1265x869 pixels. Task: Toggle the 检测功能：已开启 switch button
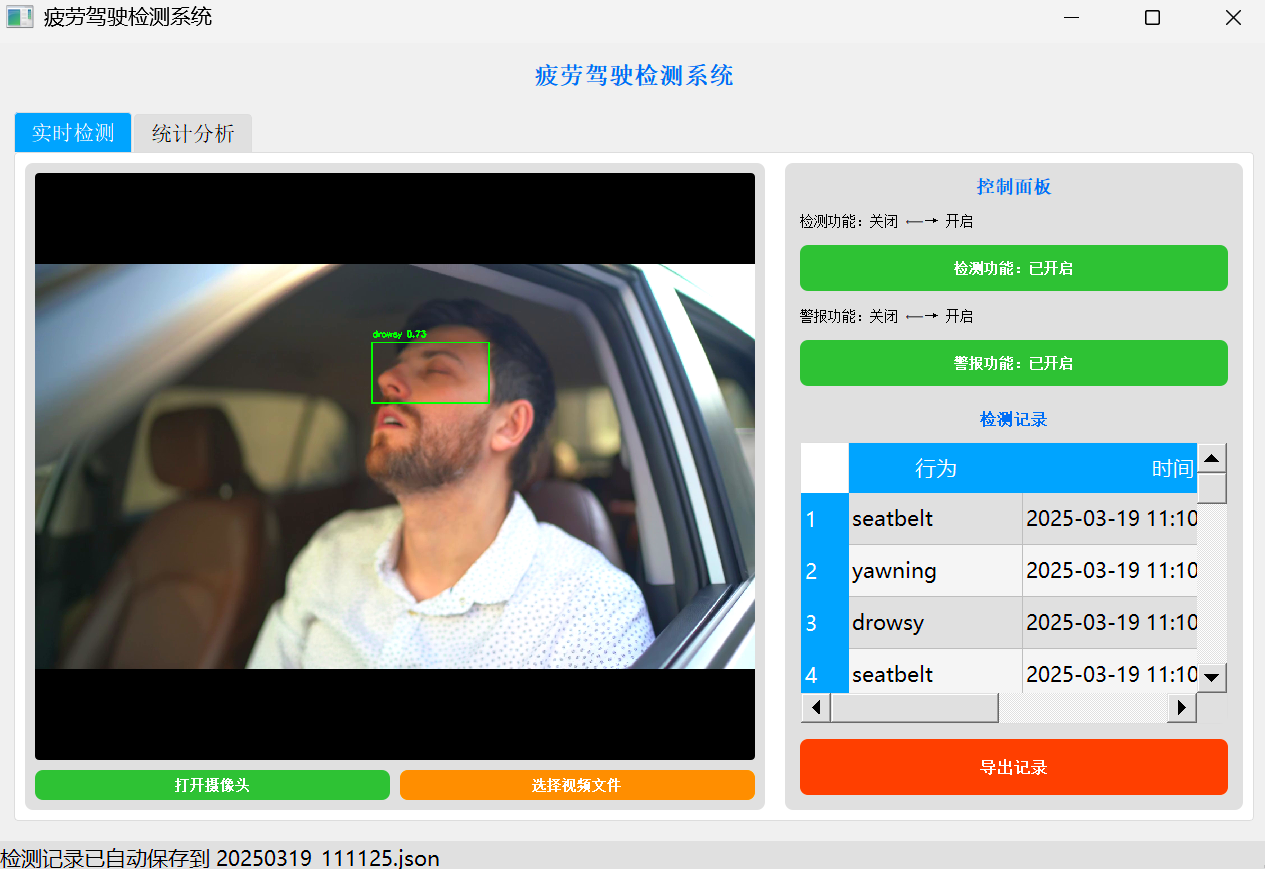coord(1013,268)
